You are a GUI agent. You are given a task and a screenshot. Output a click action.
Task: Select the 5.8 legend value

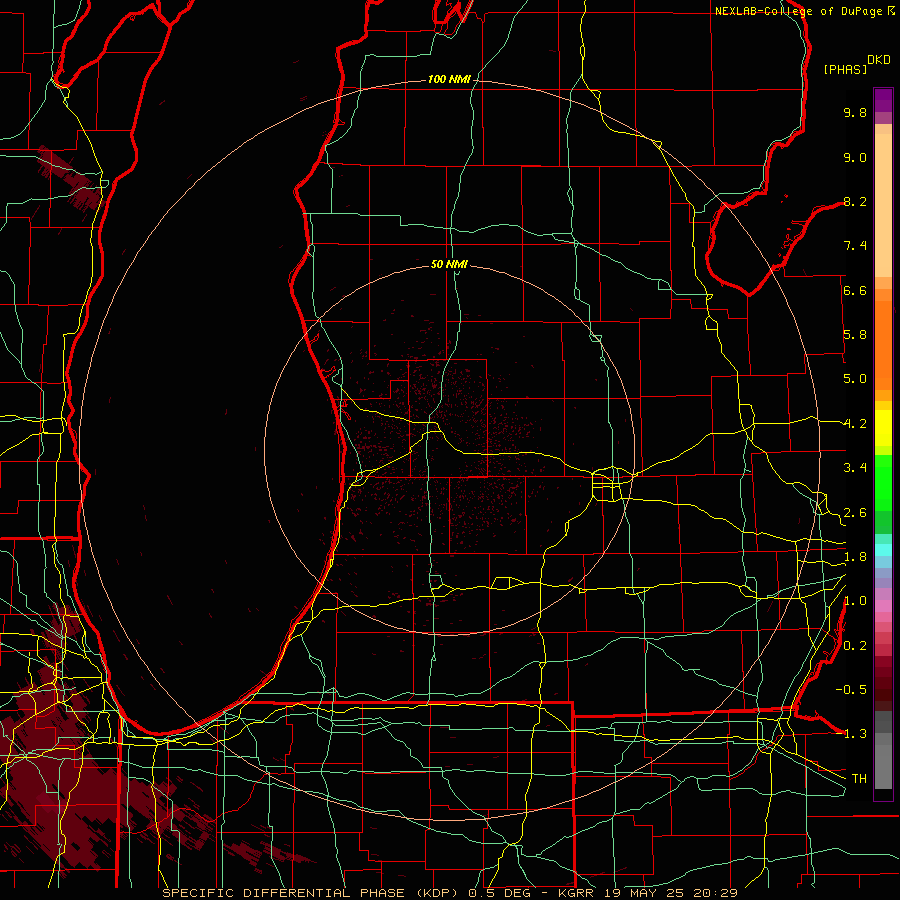click(x=855, y=335)
